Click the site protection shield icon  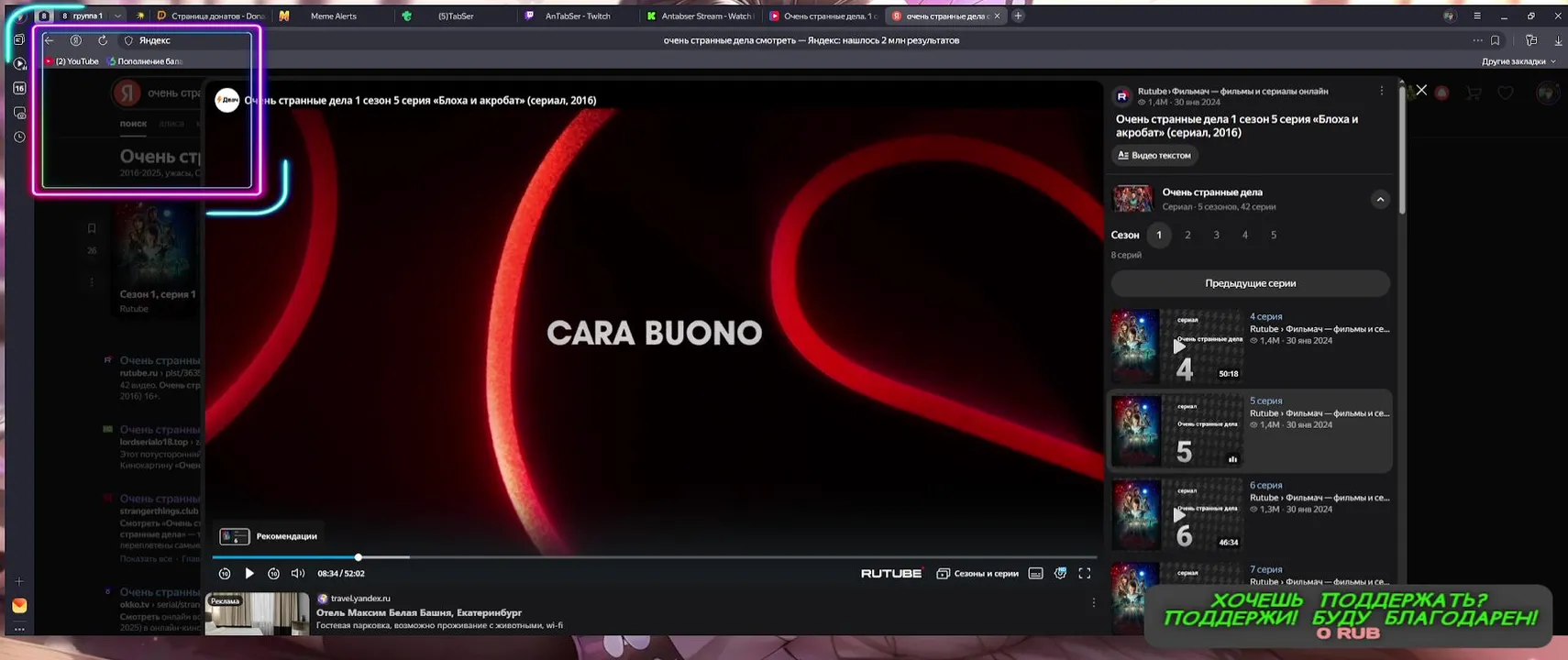(128, 40)
